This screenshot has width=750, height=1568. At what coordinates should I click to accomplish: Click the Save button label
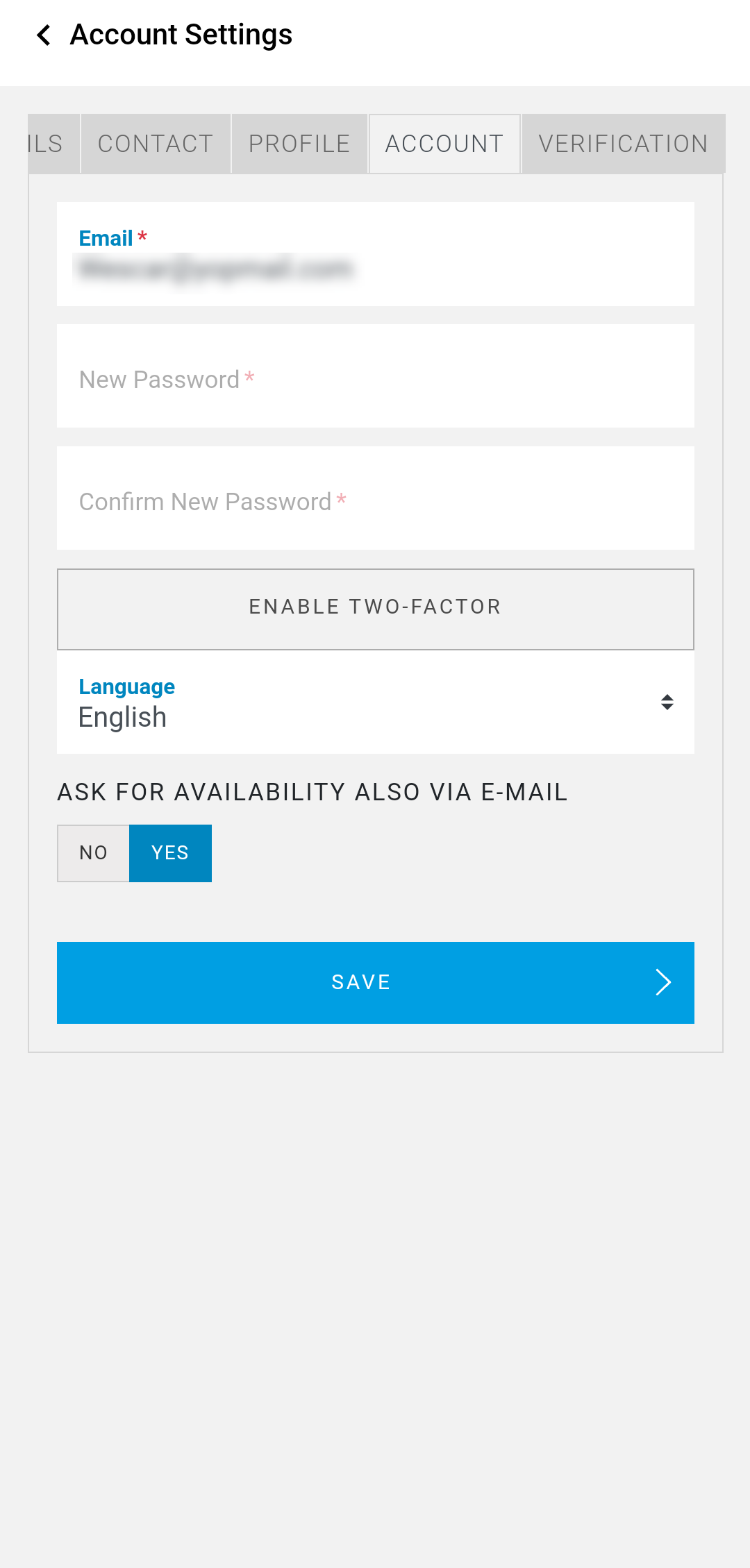tap(361, 982)
